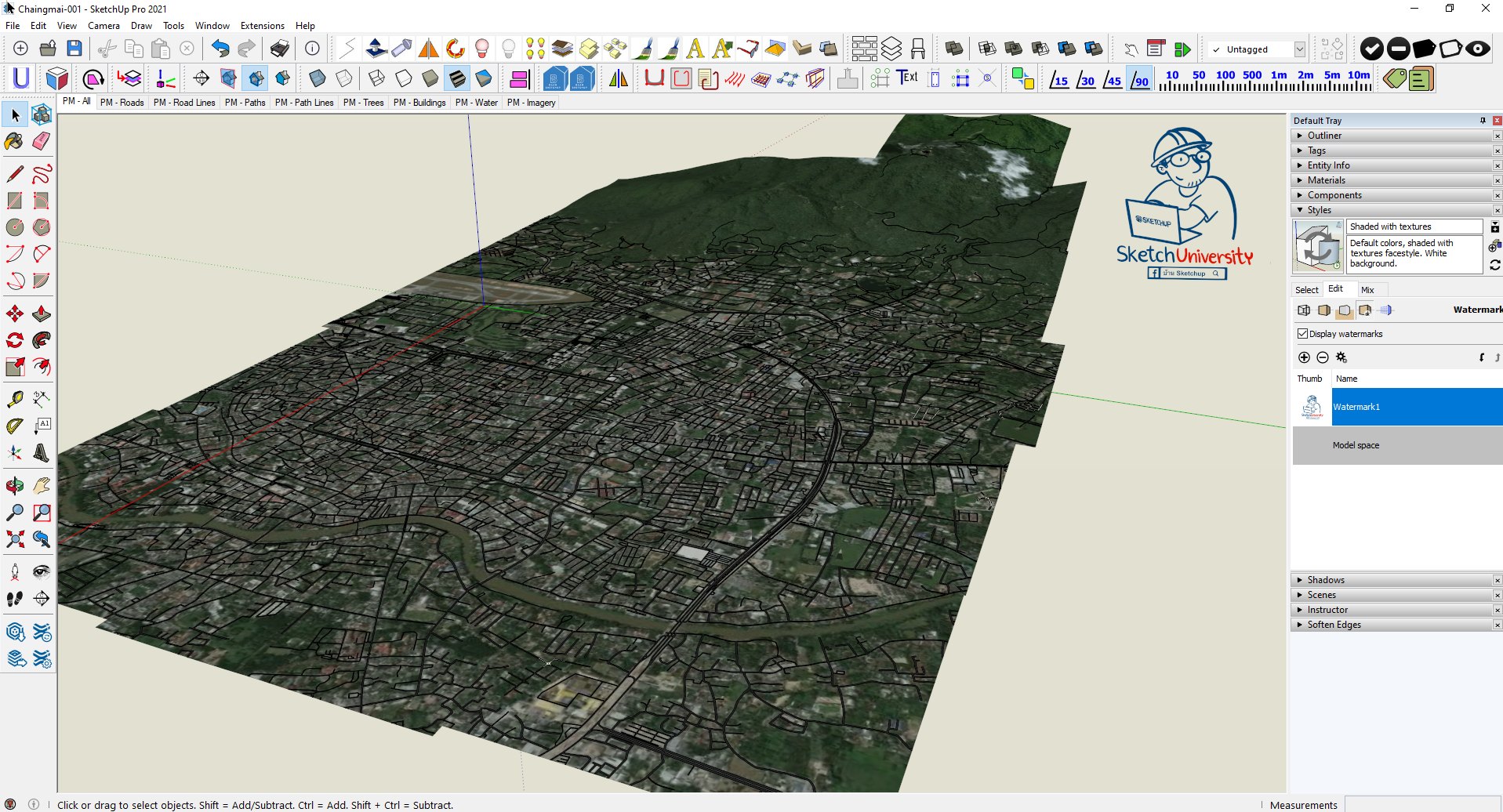
Task: Click Delete Watermark minus icon
Action: pyautogui.click(x=1323, y=357)
